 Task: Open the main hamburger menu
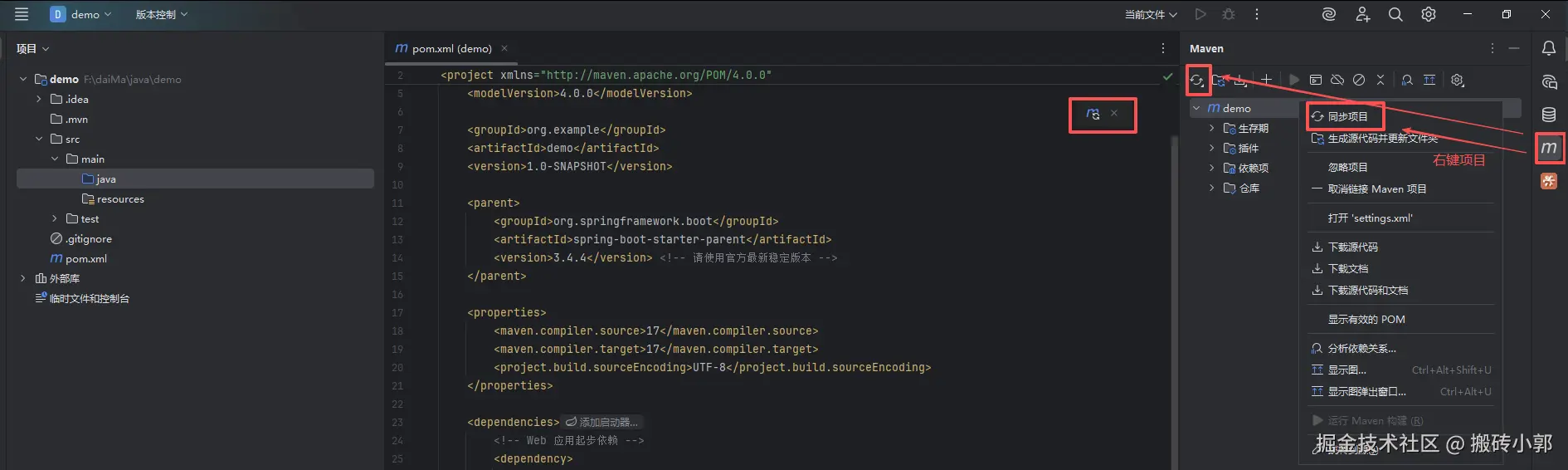click(22, 14)
